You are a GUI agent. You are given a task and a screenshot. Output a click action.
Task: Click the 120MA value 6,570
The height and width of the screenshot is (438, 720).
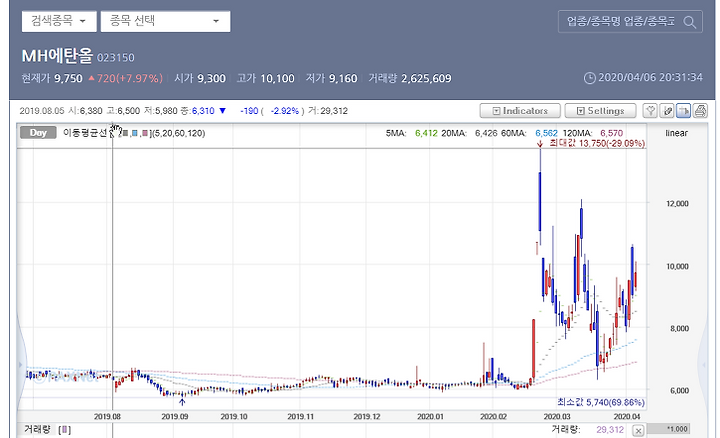612,133
